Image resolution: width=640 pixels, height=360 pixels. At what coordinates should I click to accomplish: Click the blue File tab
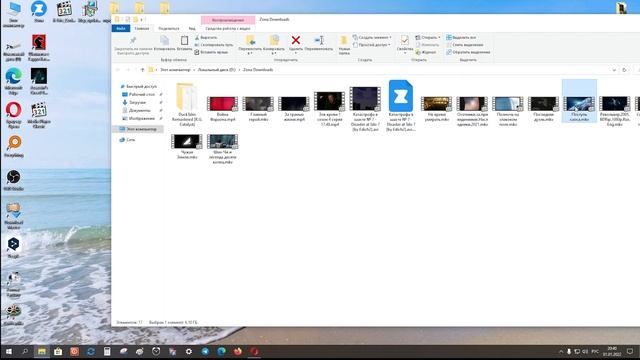coord(121,29)
